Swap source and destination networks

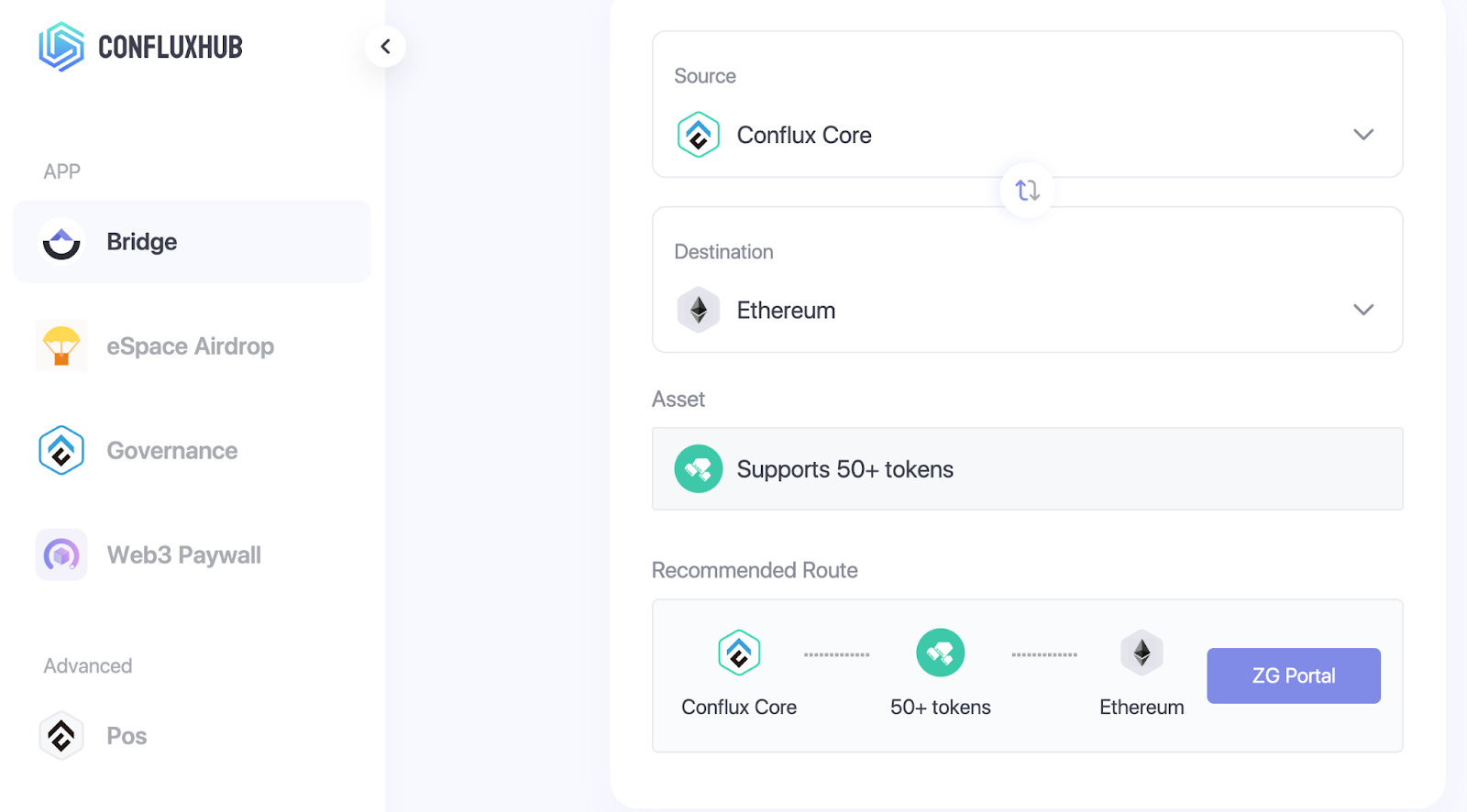1027,191
